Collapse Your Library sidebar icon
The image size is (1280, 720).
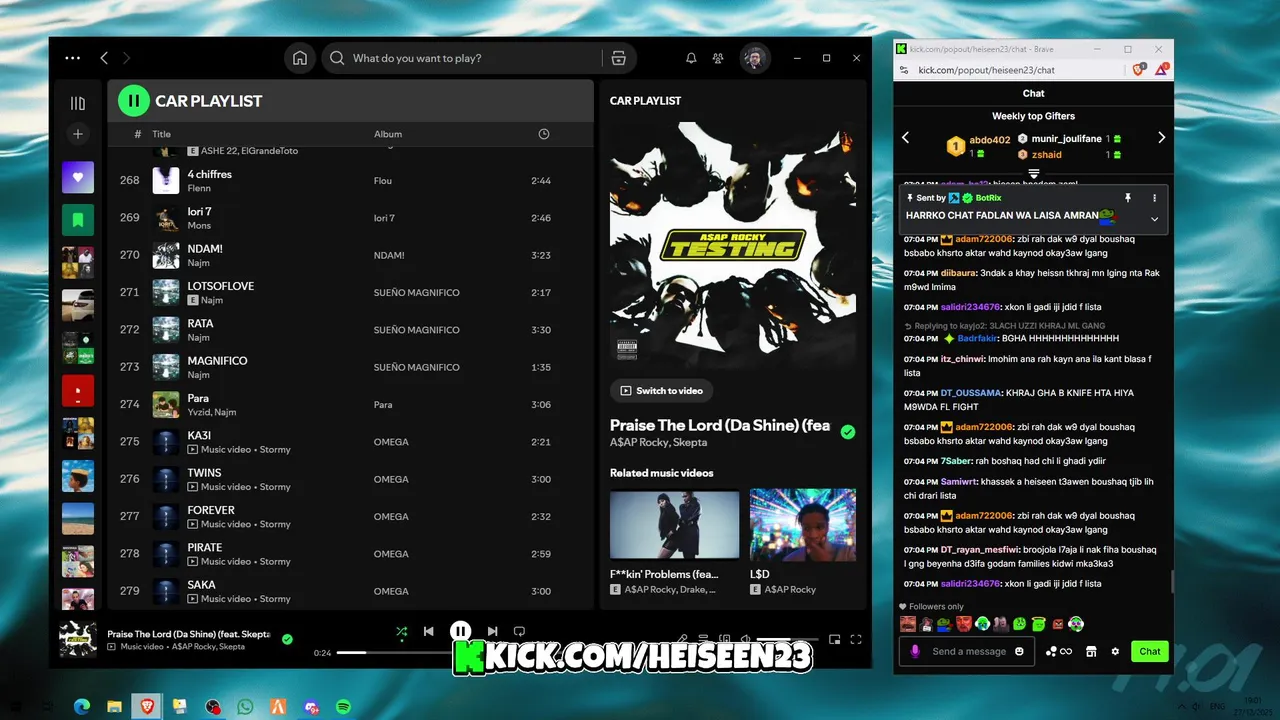pyautogui.click(x=78, y=103)
